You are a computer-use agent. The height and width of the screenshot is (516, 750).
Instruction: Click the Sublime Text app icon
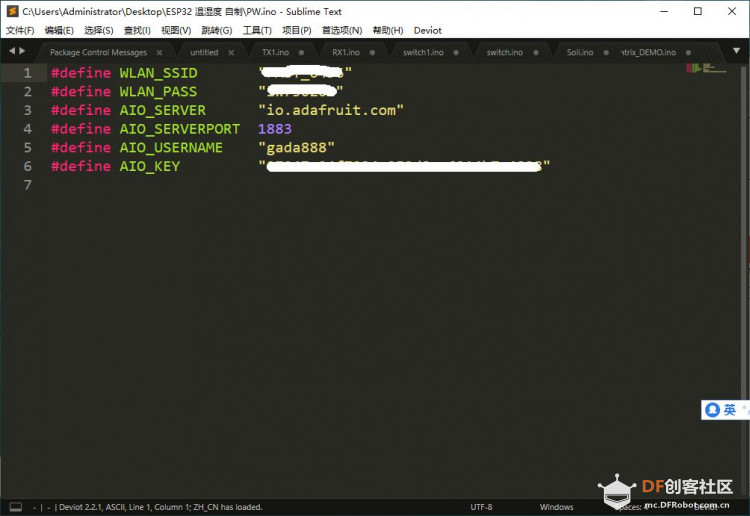tap(12, 11)
